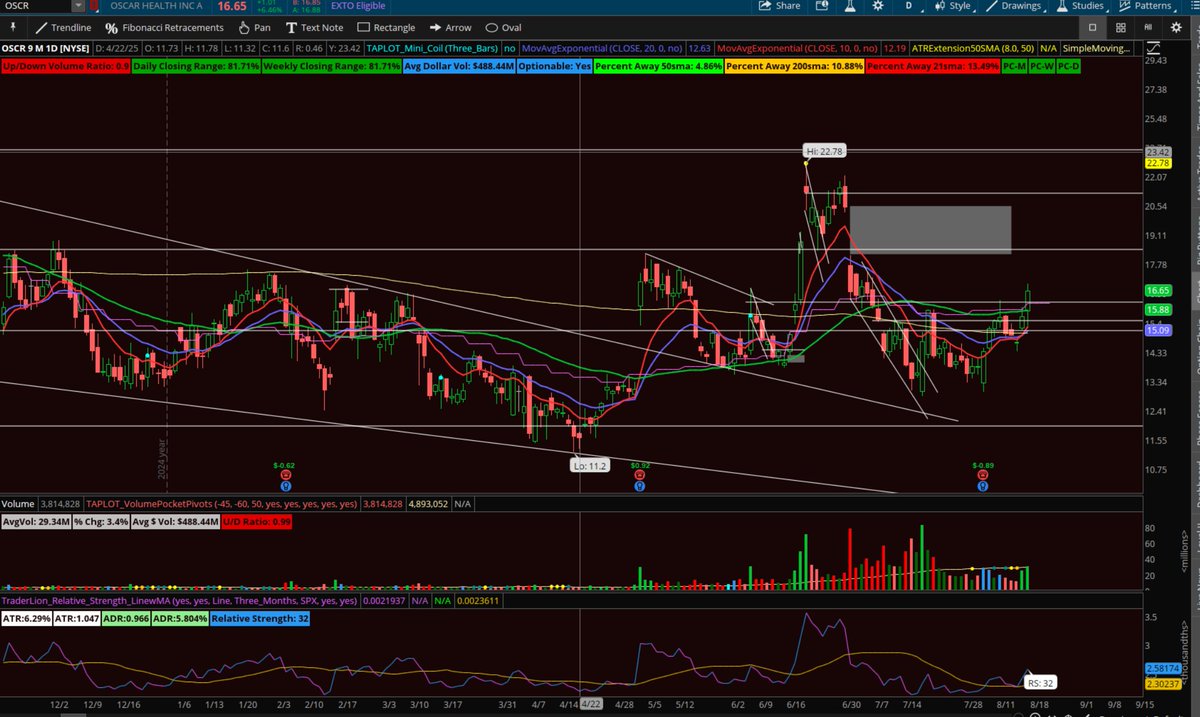The height and width of the screenshot is (717, 1200).
Task: Click the Share chart button
Action: click(780, 6)
